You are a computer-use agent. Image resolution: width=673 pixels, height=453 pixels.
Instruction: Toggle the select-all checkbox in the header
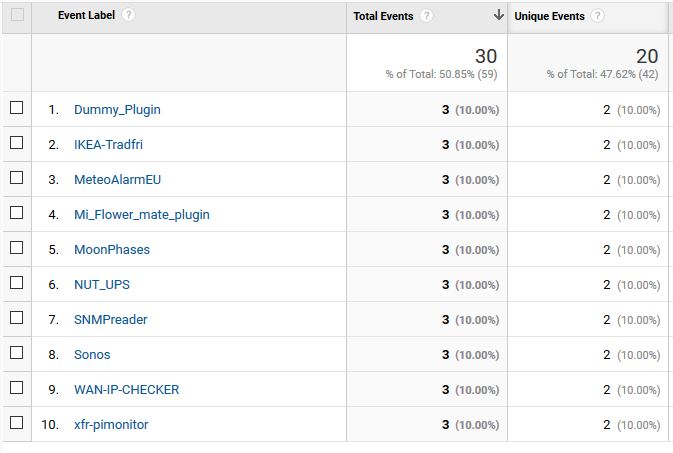(17, 15)
